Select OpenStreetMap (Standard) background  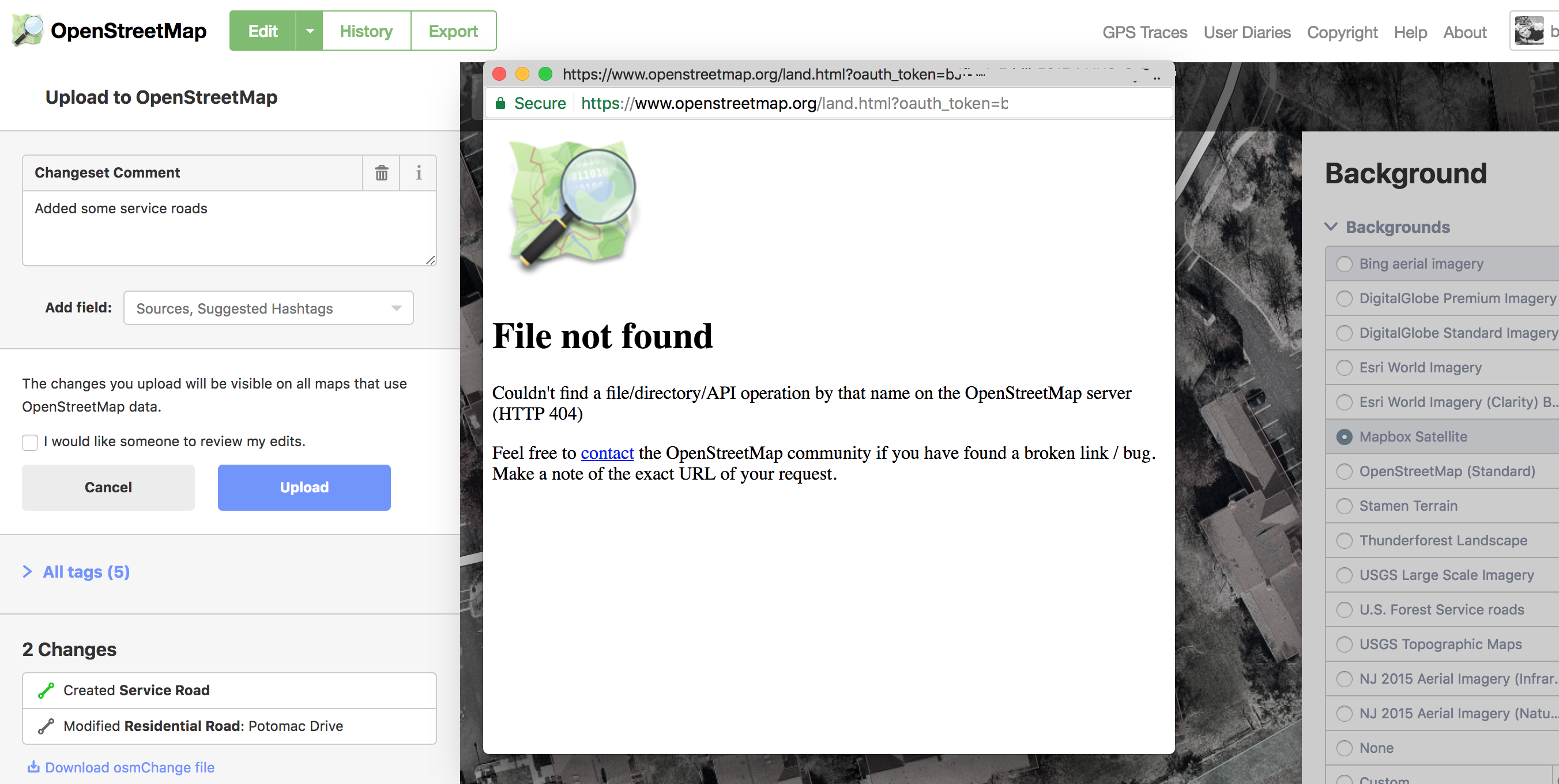click(x=1442, y=471)
